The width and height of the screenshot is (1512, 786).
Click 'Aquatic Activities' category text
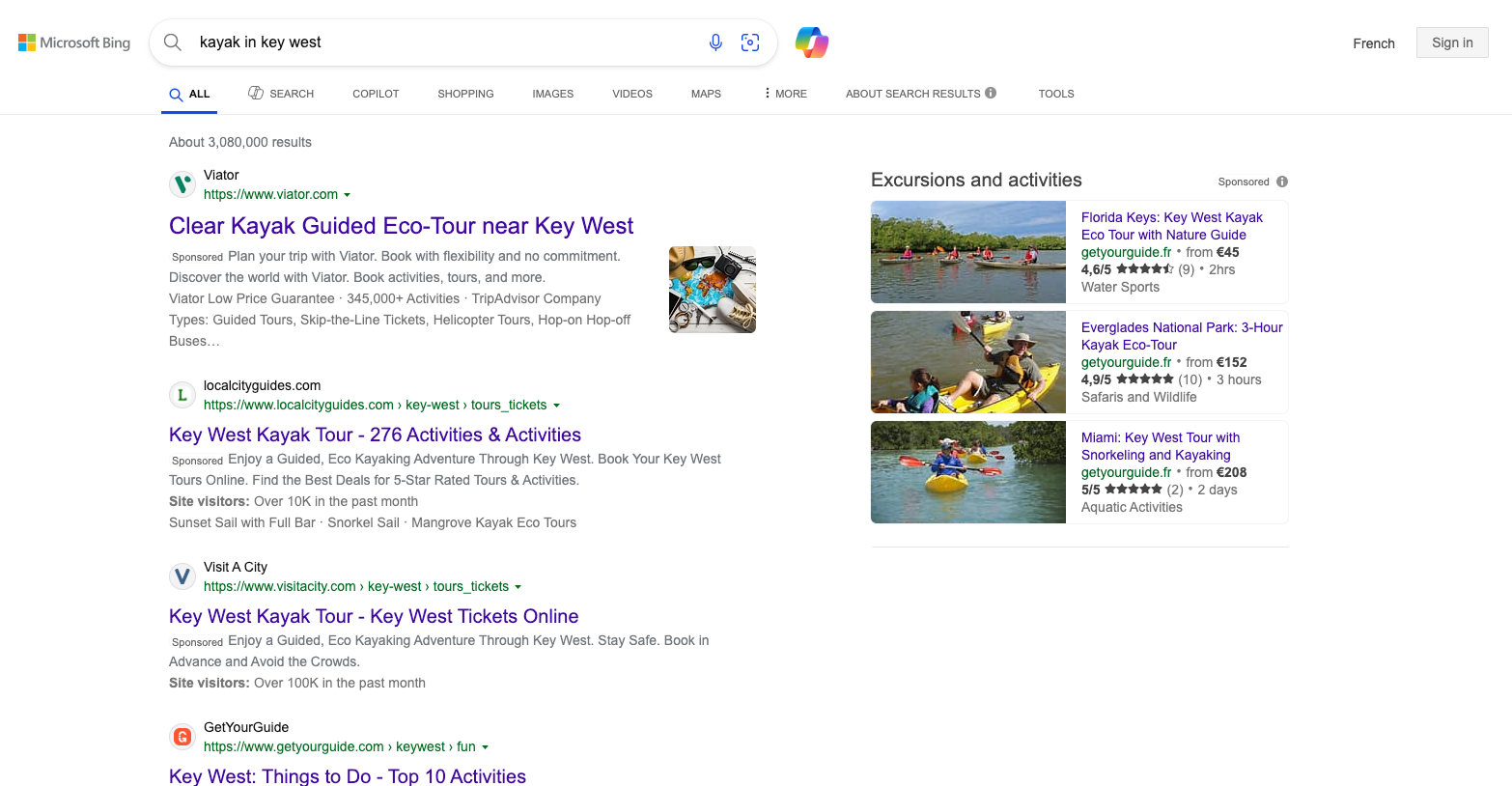(1132, 507)
